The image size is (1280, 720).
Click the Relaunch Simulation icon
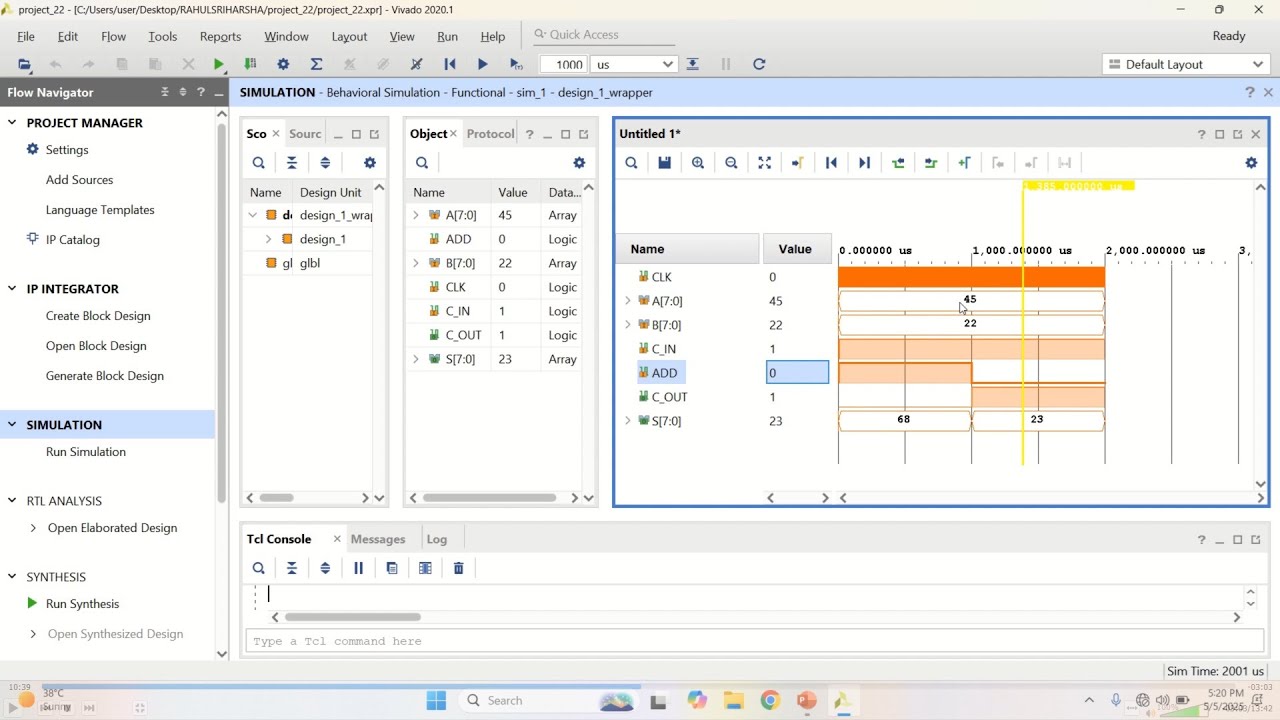[x=759, y=64]
